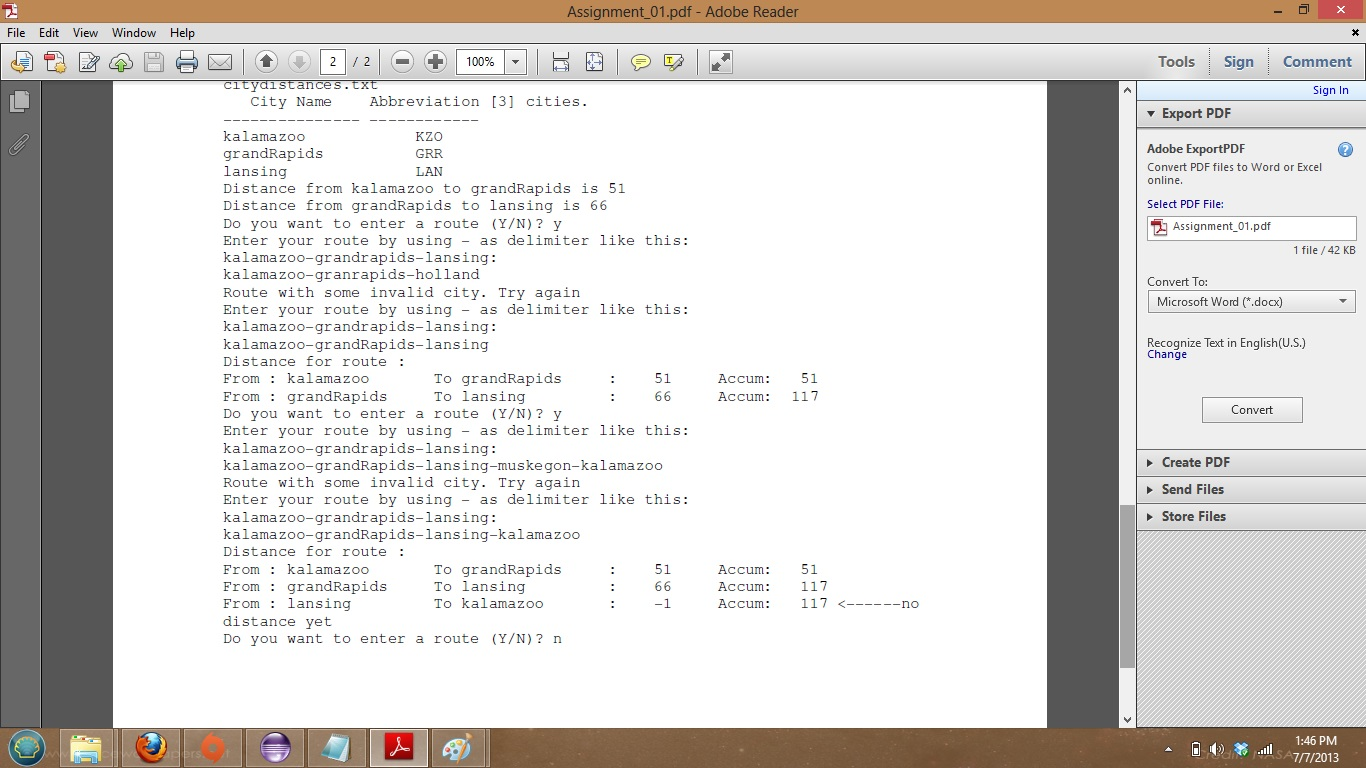Click the line 'kalamazoo-grandRapids-lansing-muskegon-kalamazoo'
1366x768 pixels.
coord(442,466)
